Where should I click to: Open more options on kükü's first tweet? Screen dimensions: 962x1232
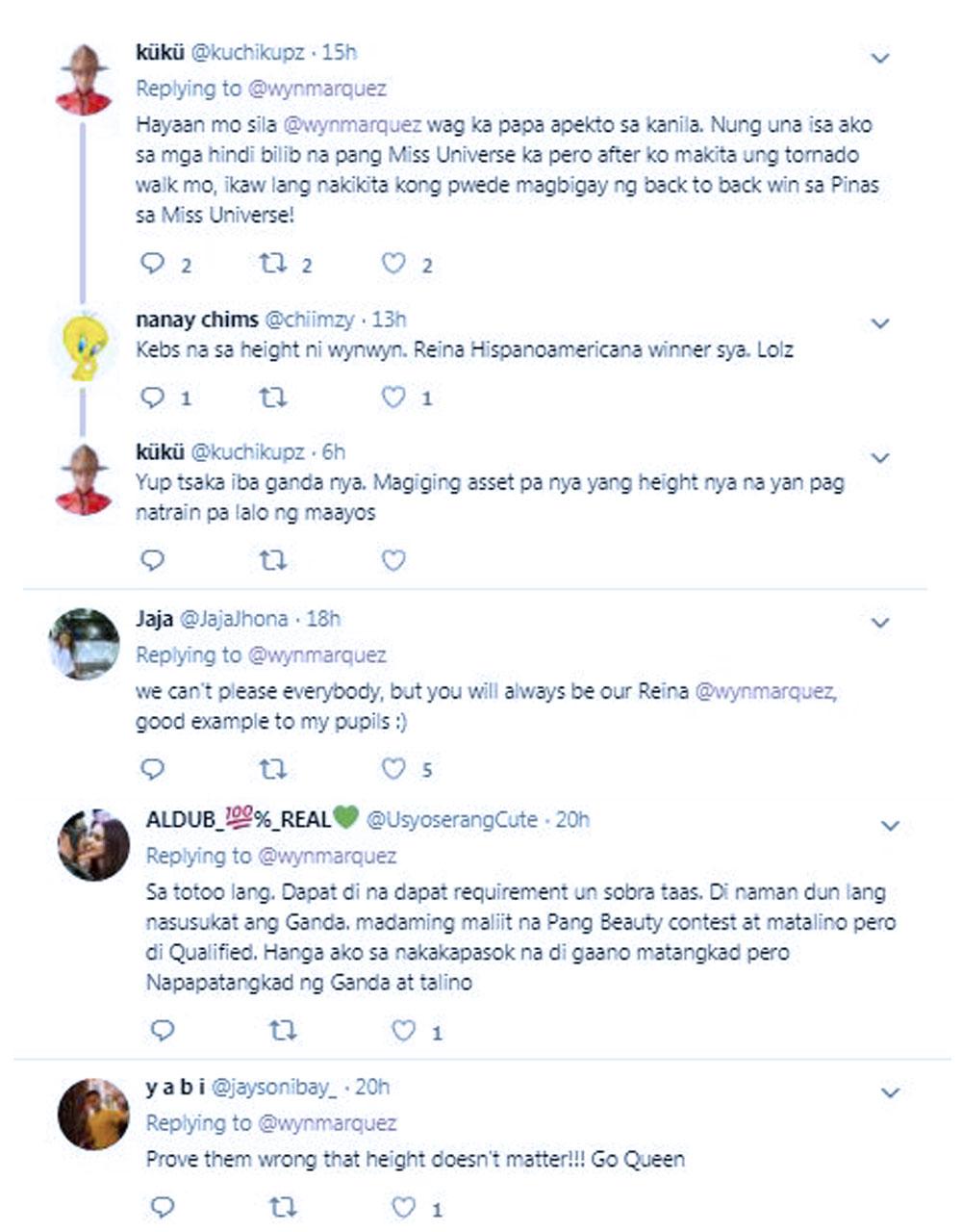click(879, 59)
